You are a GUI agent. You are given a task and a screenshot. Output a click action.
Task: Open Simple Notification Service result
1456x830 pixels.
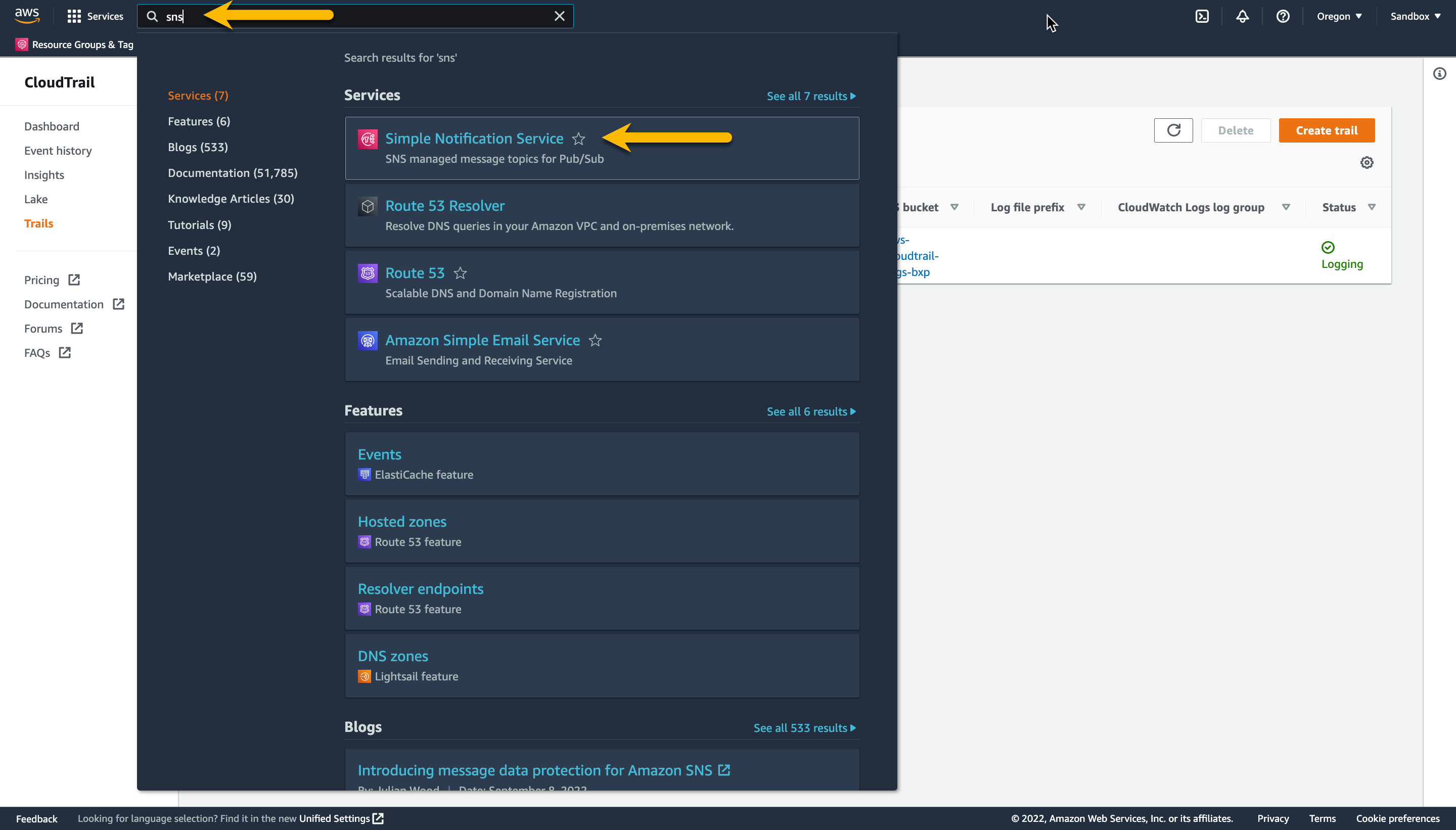(474, 139)
